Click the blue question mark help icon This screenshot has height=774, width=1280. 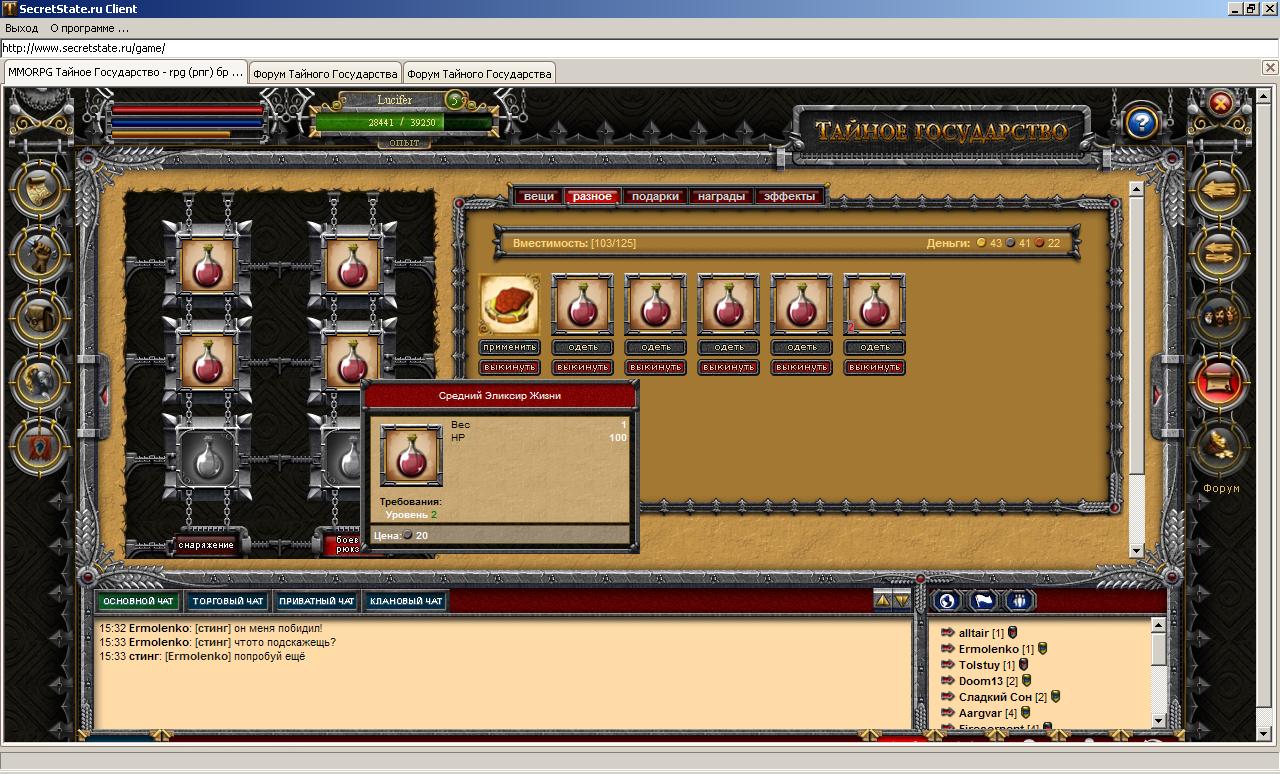pos(1141,123)
